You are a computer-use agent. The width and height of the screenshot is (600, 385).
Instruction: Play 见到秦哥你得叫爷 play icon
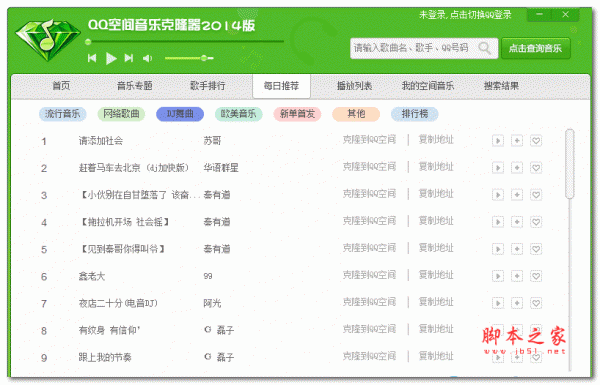coord(498,249)
